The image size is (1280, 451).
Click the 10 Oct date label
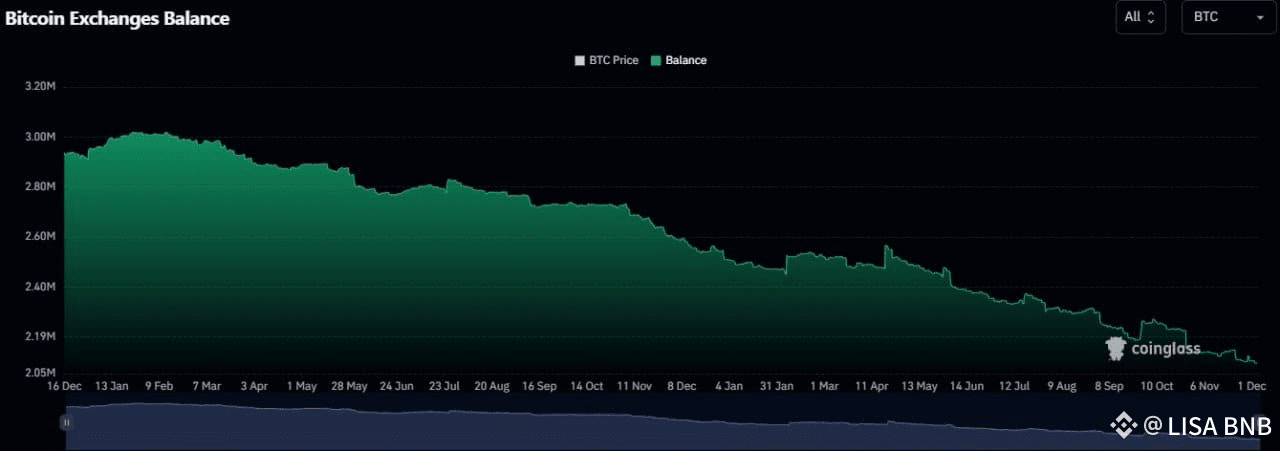(x=1157, y=386)
